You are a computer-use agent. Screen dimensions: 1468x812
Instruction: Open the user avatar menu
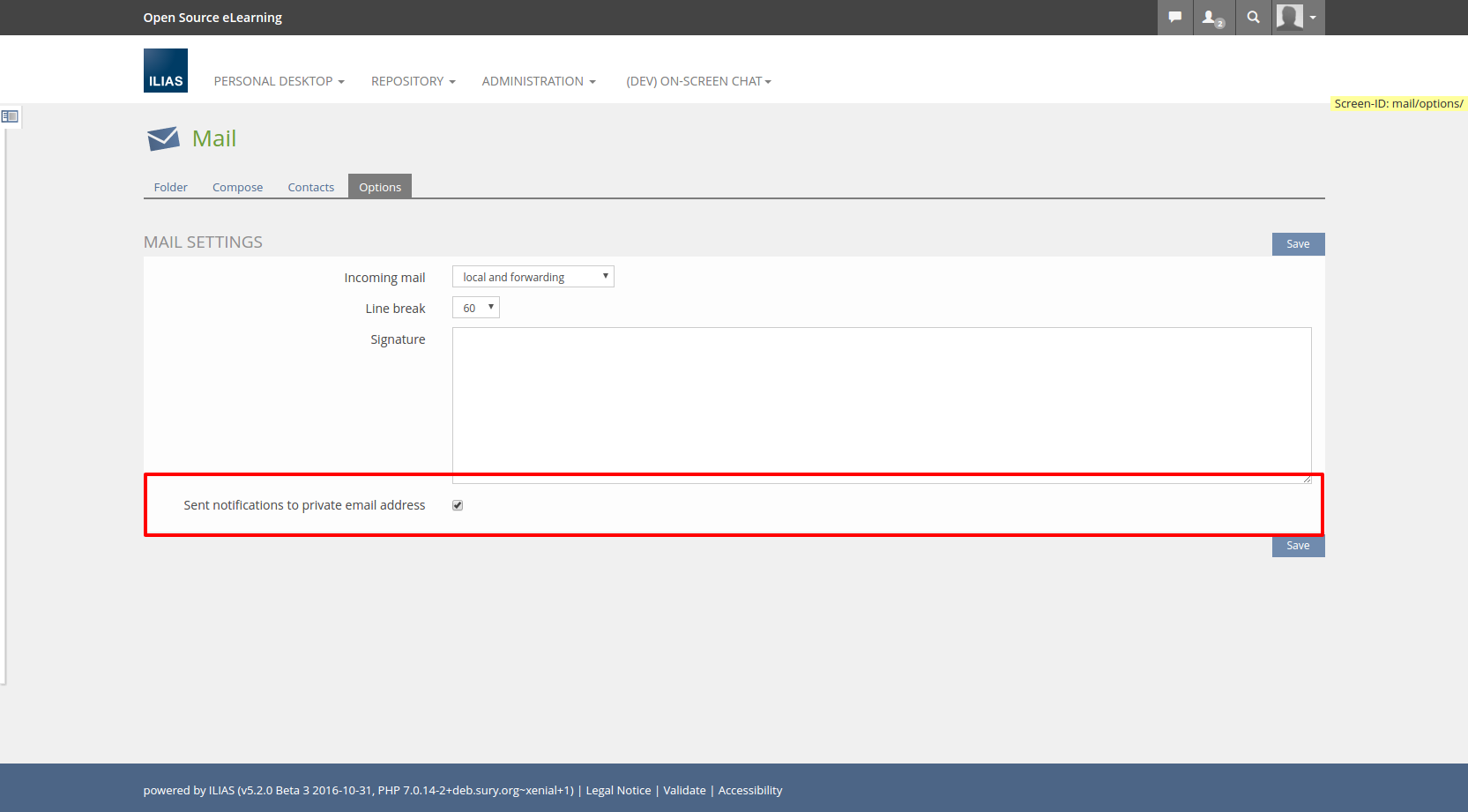(1297, 18)
